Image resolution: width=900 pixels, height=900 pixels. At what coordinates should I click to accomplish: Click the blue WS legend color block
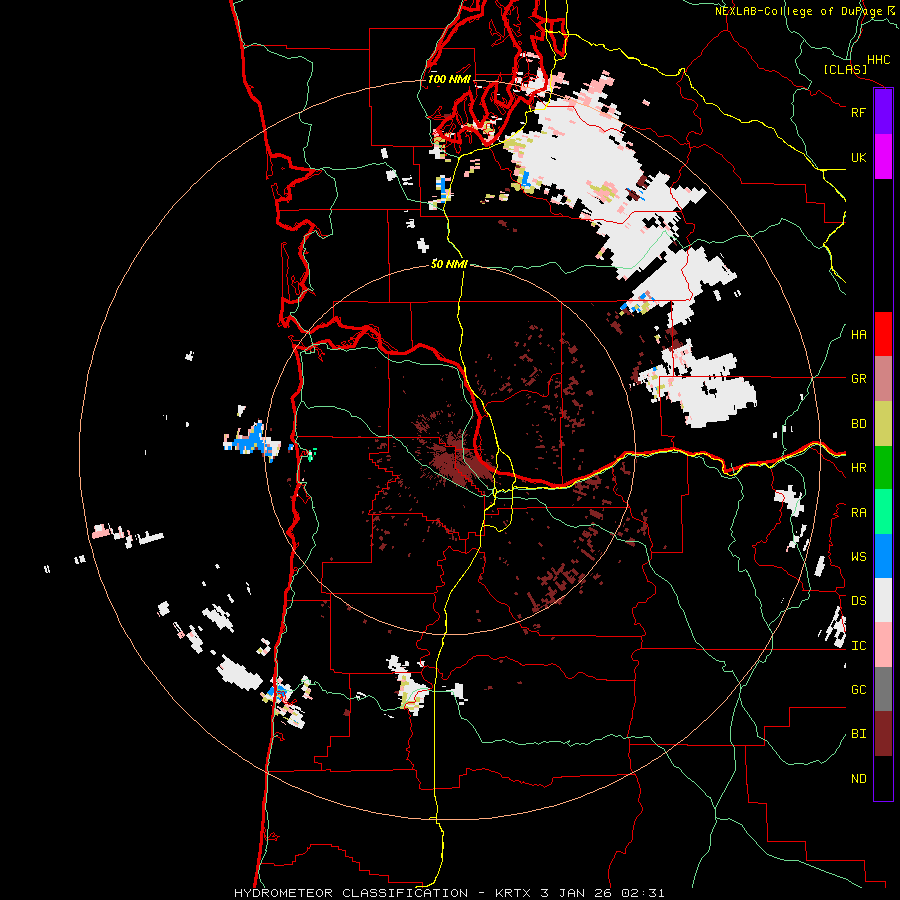(883, 556)
